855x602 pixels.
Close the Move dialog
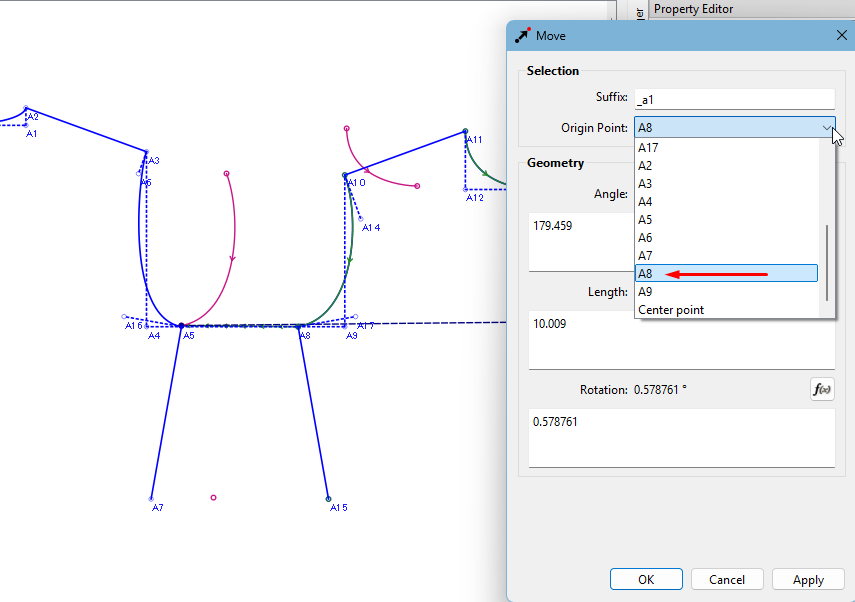click(x=841, y=35)
